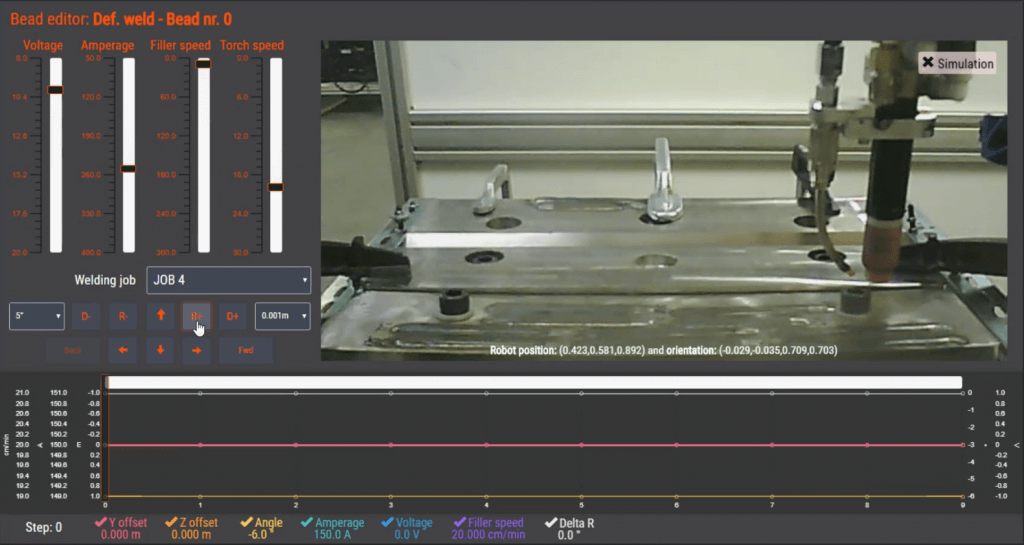Screen dimensions: 1024x545
Task: Click the white bead progress bar above chart
Action: pyautogui.click(x=534, y=382)
